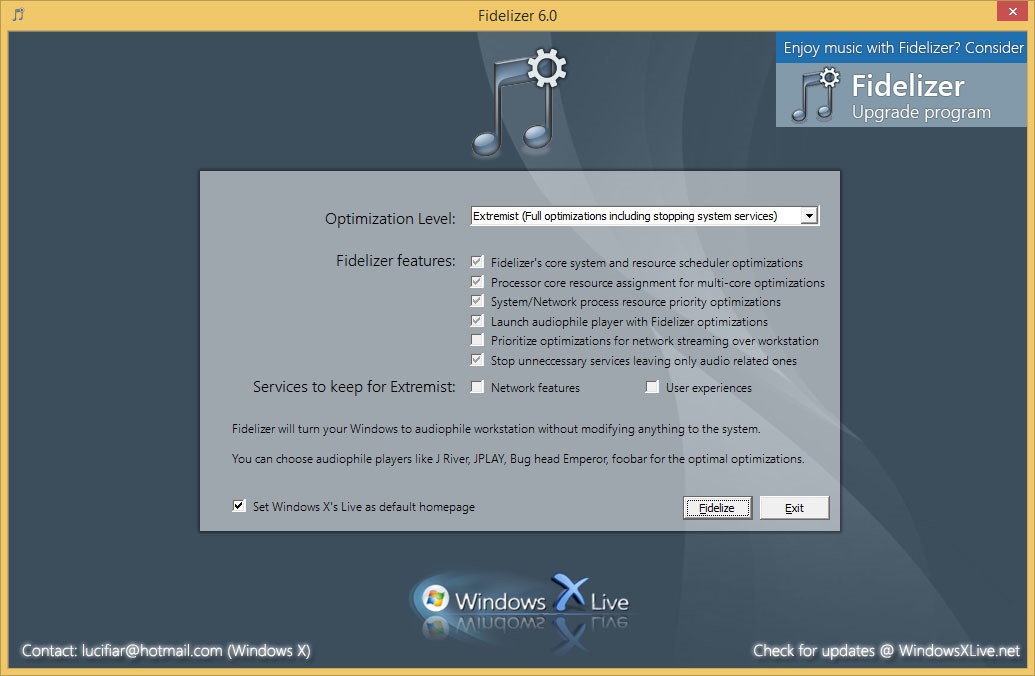
Task: Click the 'Fidelizer 6.0' window title
Action: click(518, 15)
